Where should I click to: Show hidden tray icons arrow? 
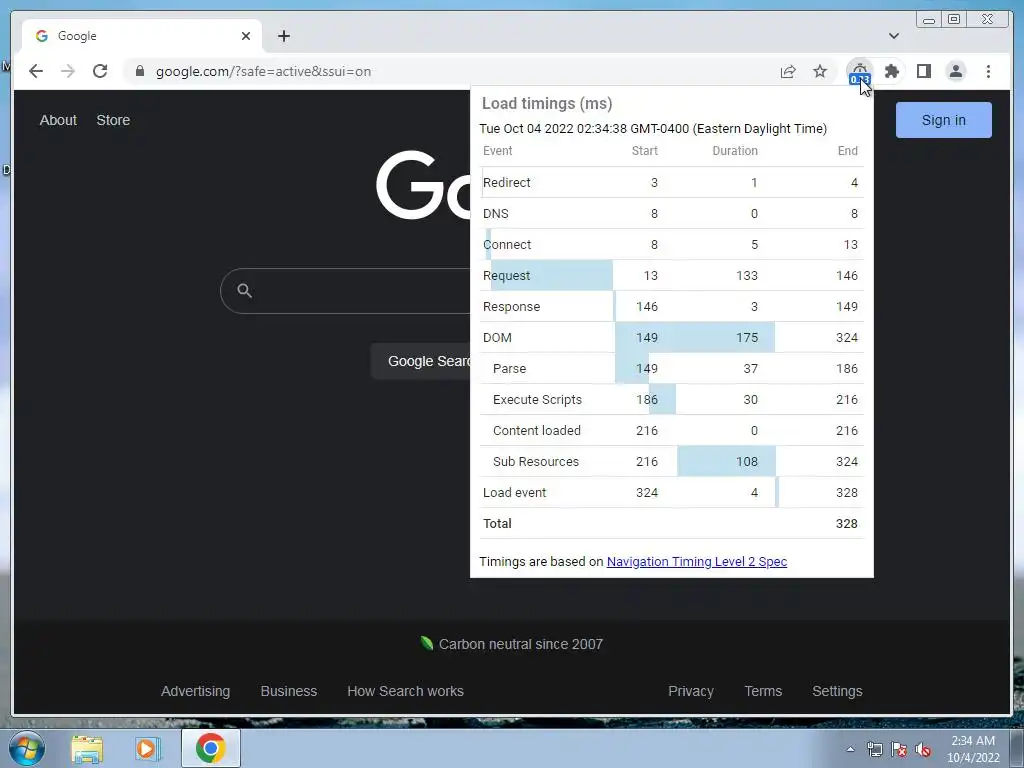pyautogui.click(x=850, y=749)
